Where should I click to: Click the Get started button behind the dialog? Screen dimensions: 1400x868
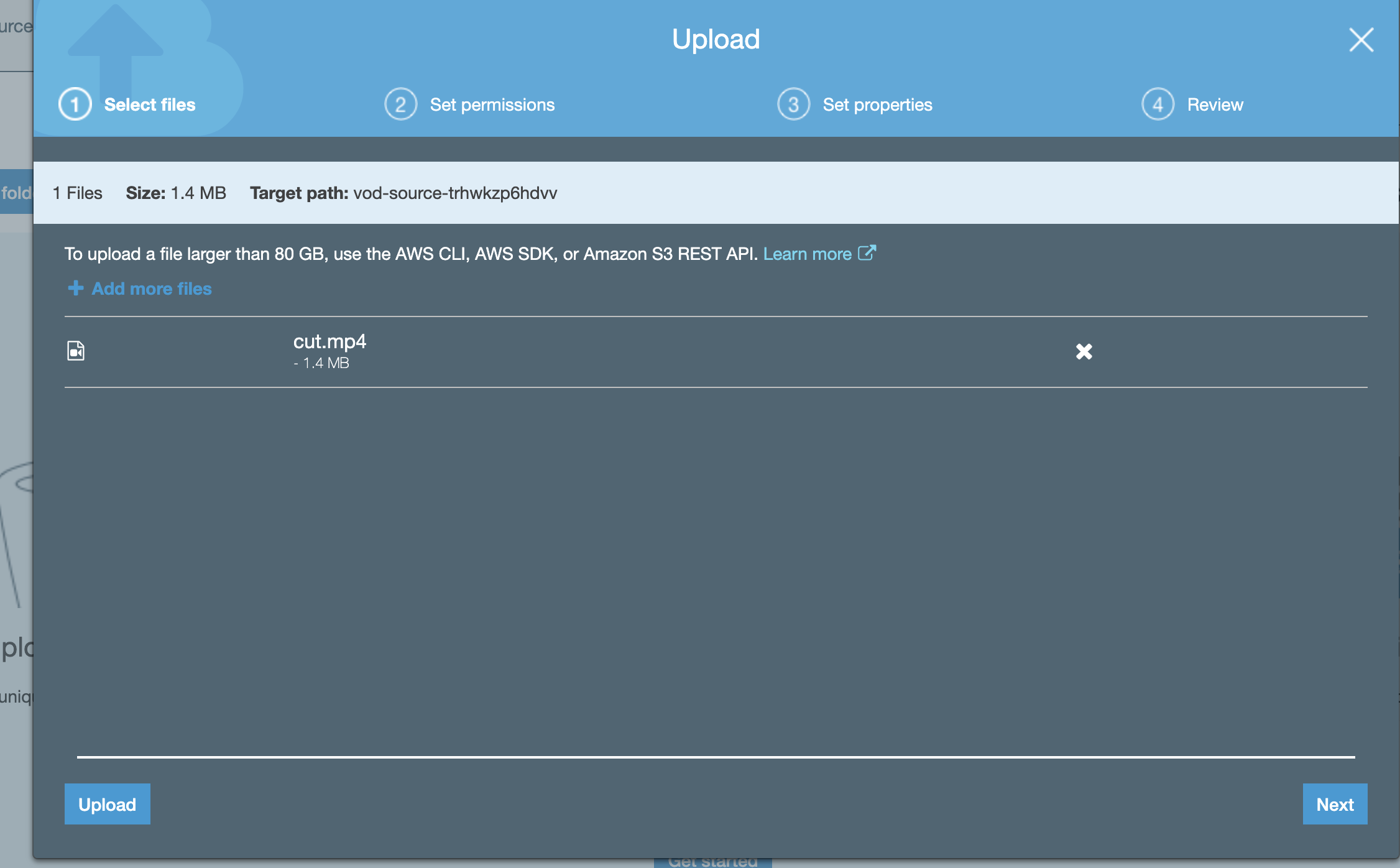(x=712, y=863)
